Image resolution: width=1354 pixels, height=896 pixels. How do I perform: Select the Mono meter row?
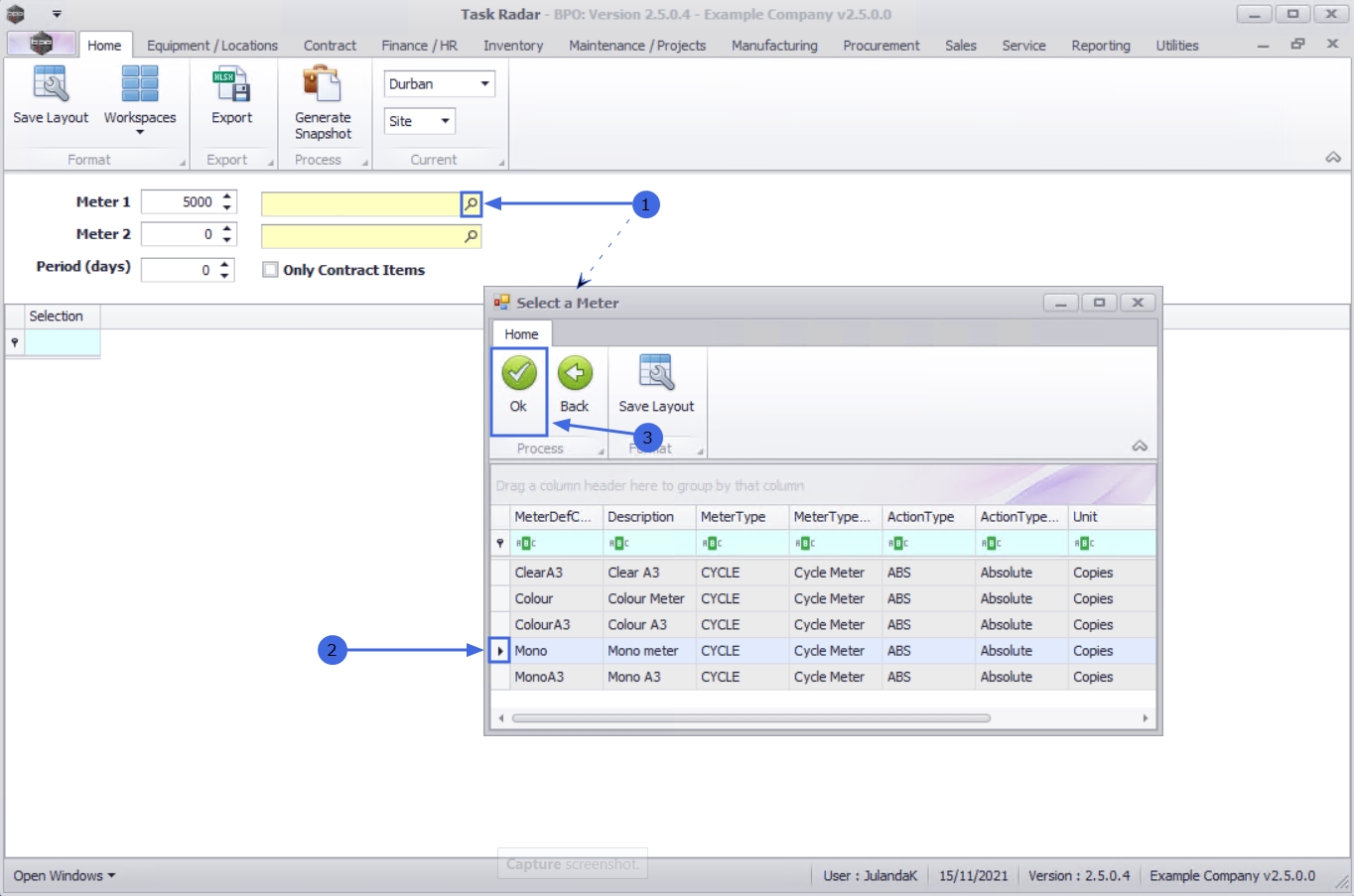click(x=824, y=650)
